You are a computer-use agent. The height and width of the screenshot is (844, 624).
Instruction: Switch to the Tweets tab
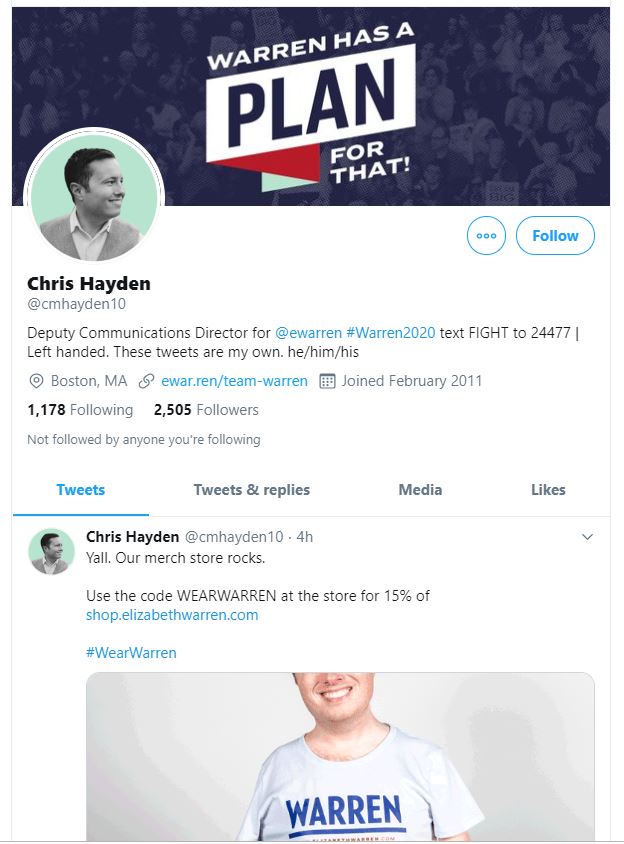click(81, 490)
